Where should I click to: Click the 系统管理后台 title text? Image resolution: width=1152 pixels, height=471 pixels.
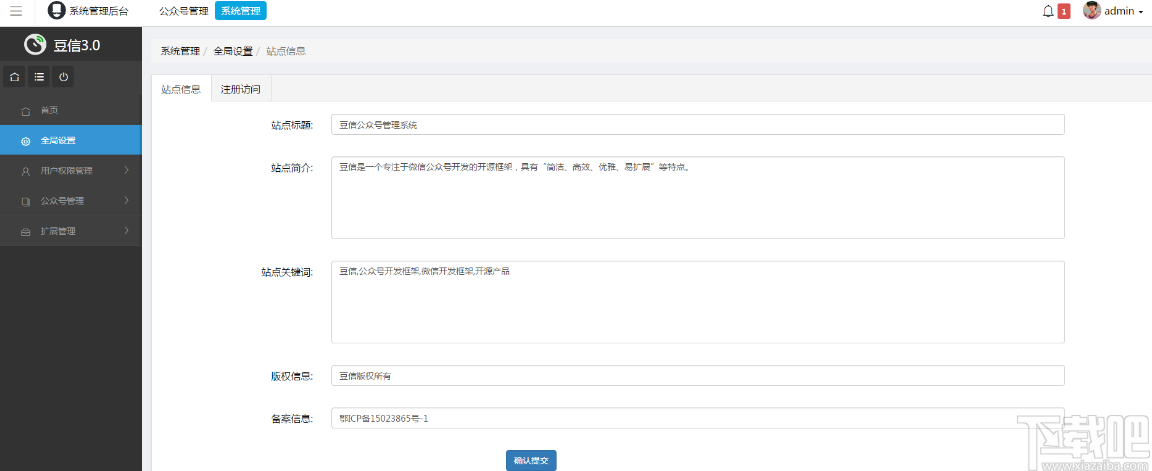(x=98, y=11)
